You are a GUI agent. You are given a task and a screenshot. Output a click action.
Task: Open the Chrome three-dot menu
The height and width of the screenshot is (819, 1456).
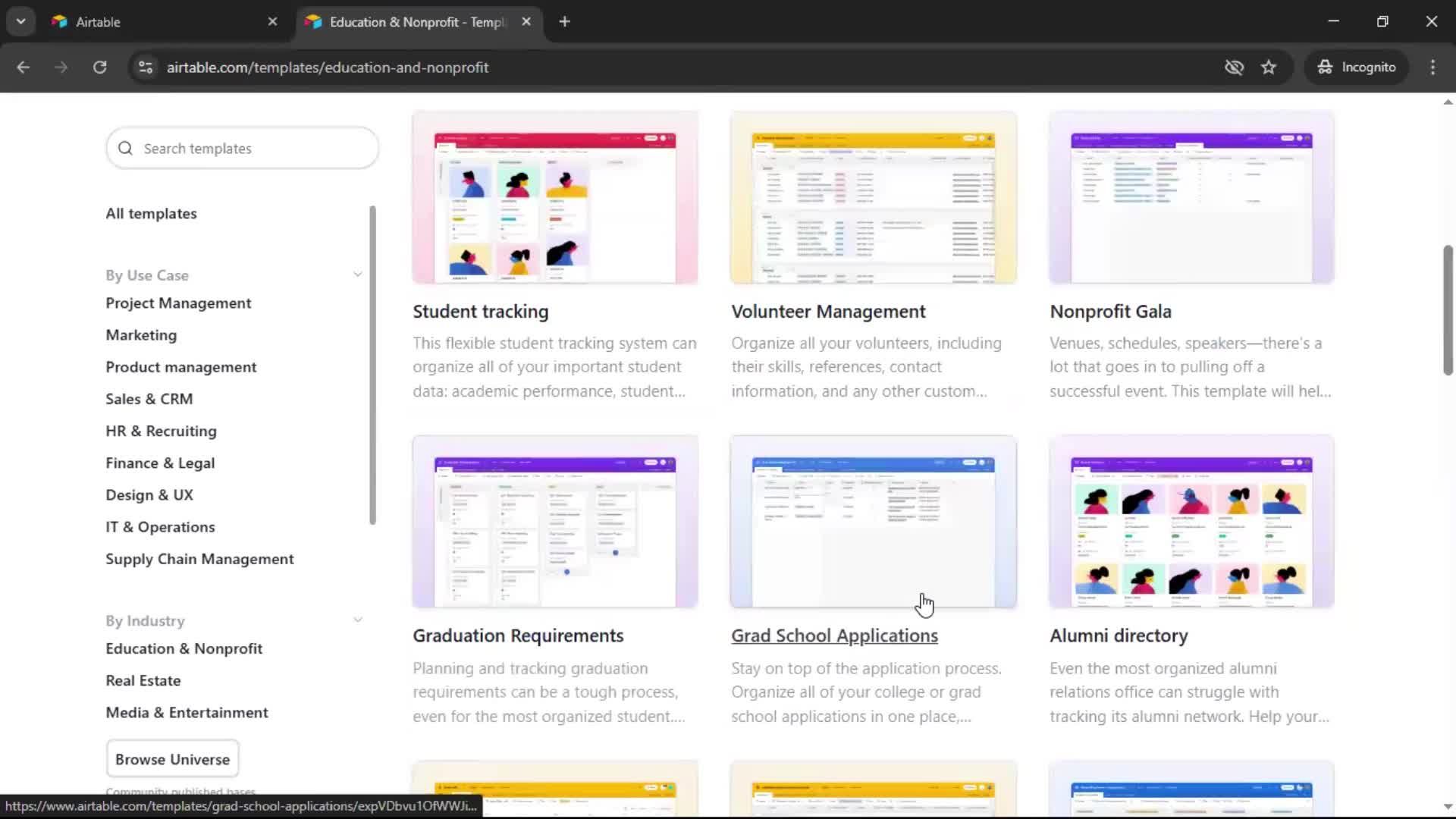click(1432, 67)
